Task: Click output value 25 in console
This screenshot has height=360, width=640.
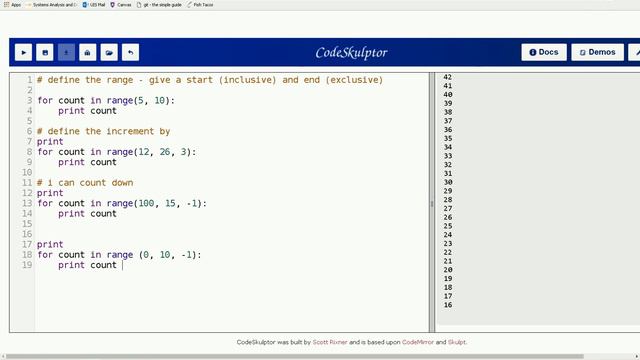Action: 448,226
